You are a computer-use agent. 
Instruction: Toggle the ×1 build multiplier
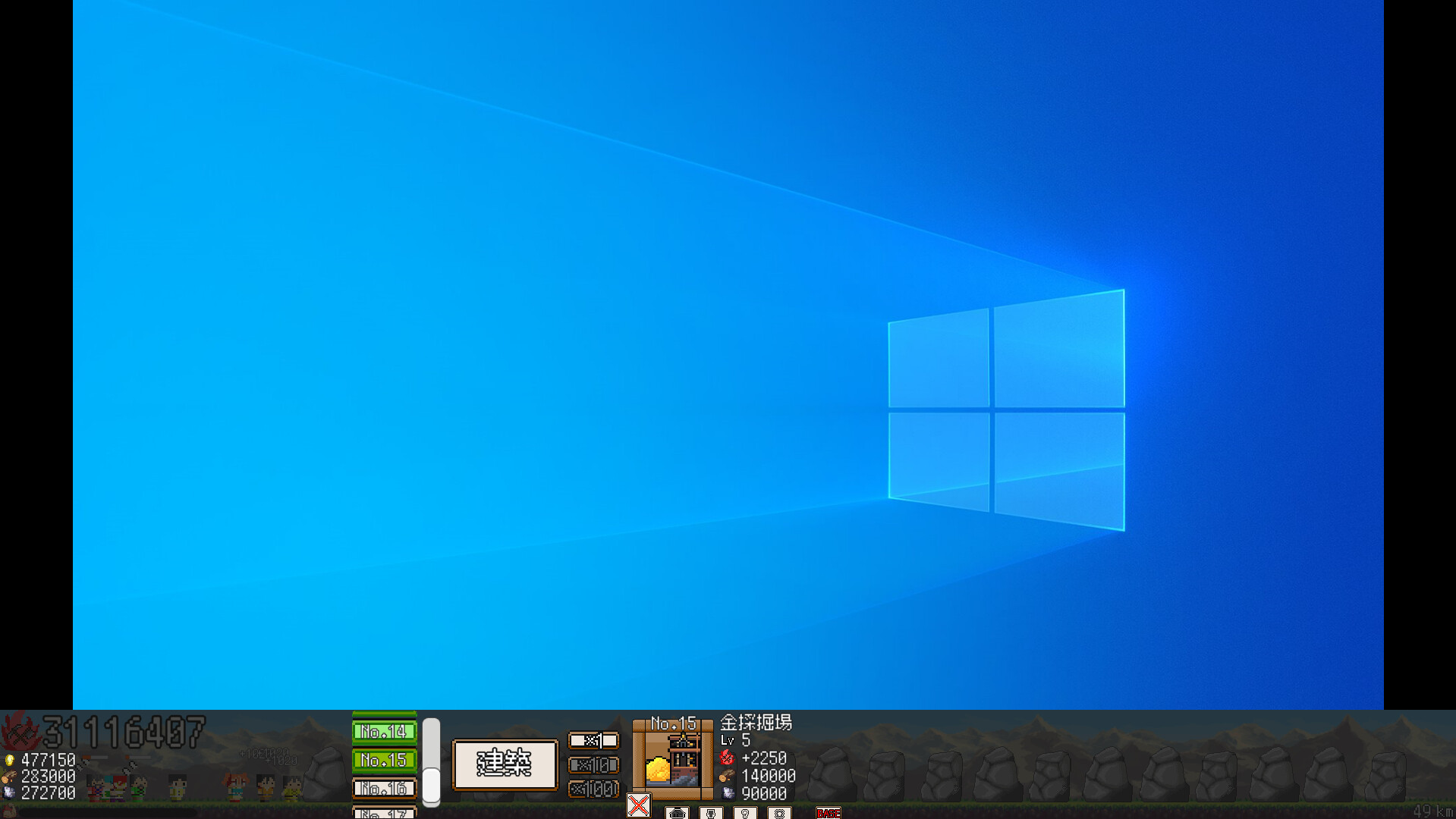(594, 740)
